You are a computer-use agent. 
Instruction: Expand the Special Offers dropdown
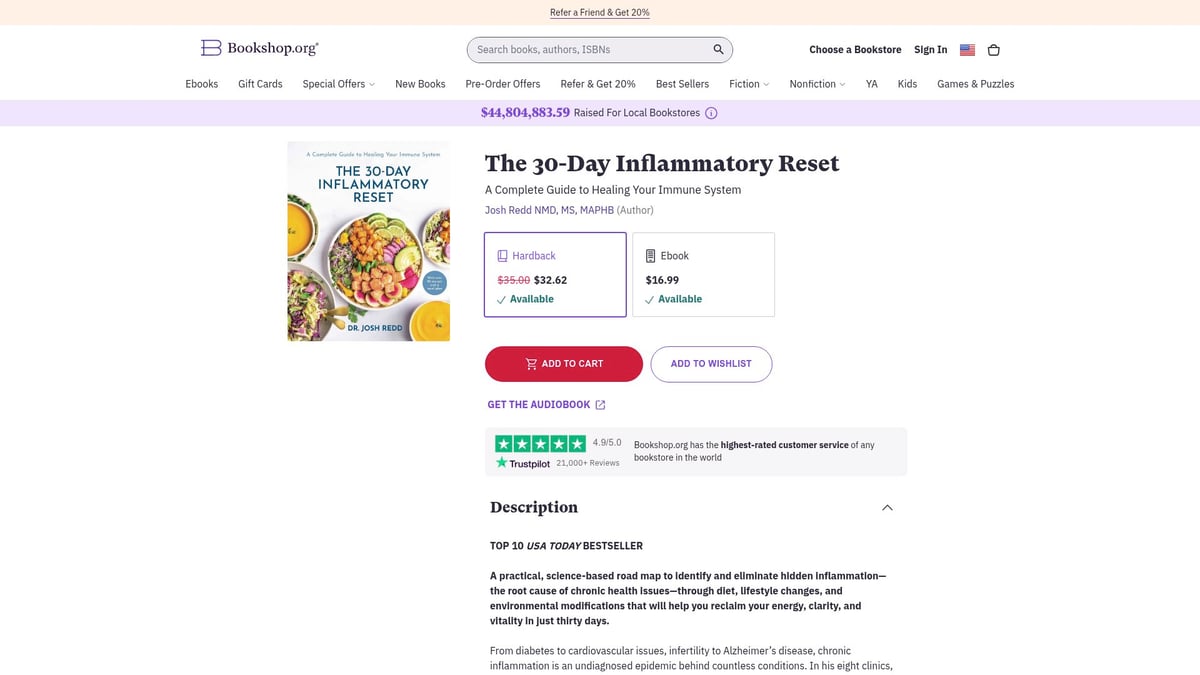[x=338, y=84]
